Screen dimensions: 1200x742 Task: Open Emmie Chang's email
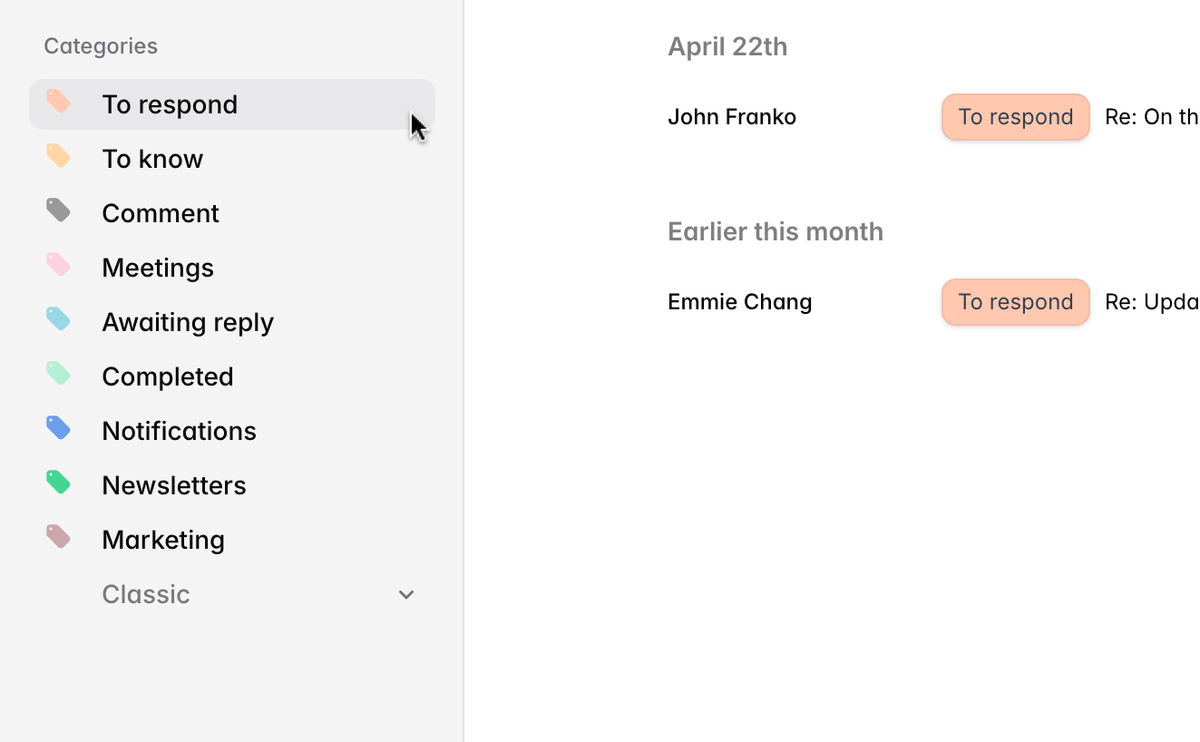[x=739, y=302]
